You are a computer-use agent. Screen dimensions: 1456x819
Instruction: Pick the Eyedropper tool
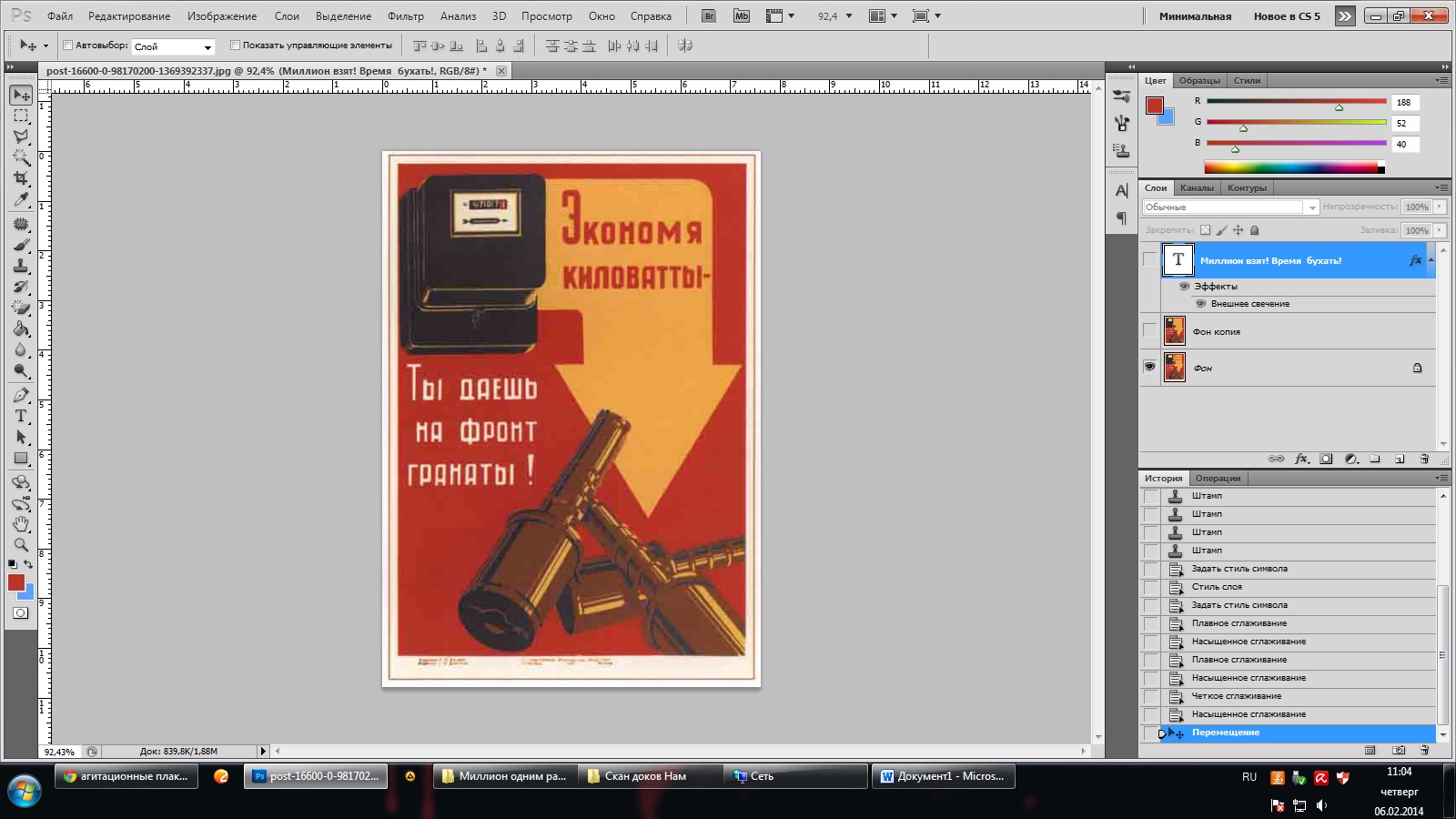(x=21, y=200)
